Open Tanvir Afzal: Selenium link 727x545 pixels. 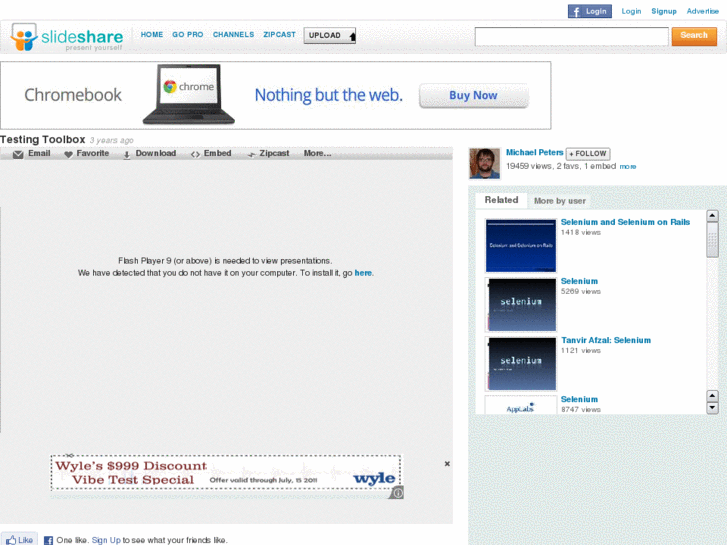pyautogui.click(x=606, y=340)
